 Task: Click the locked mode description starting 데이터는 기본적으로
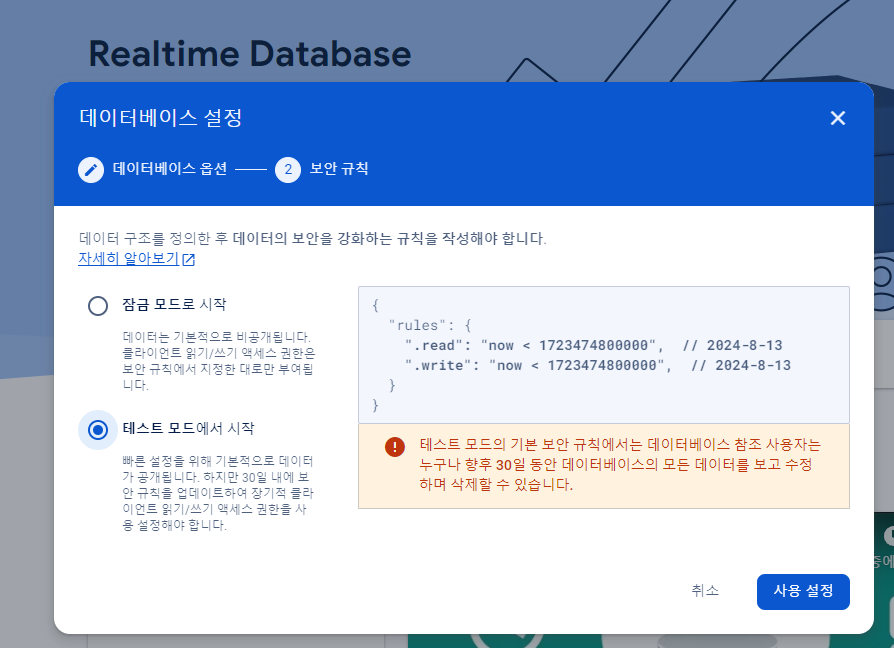point(218,361)
